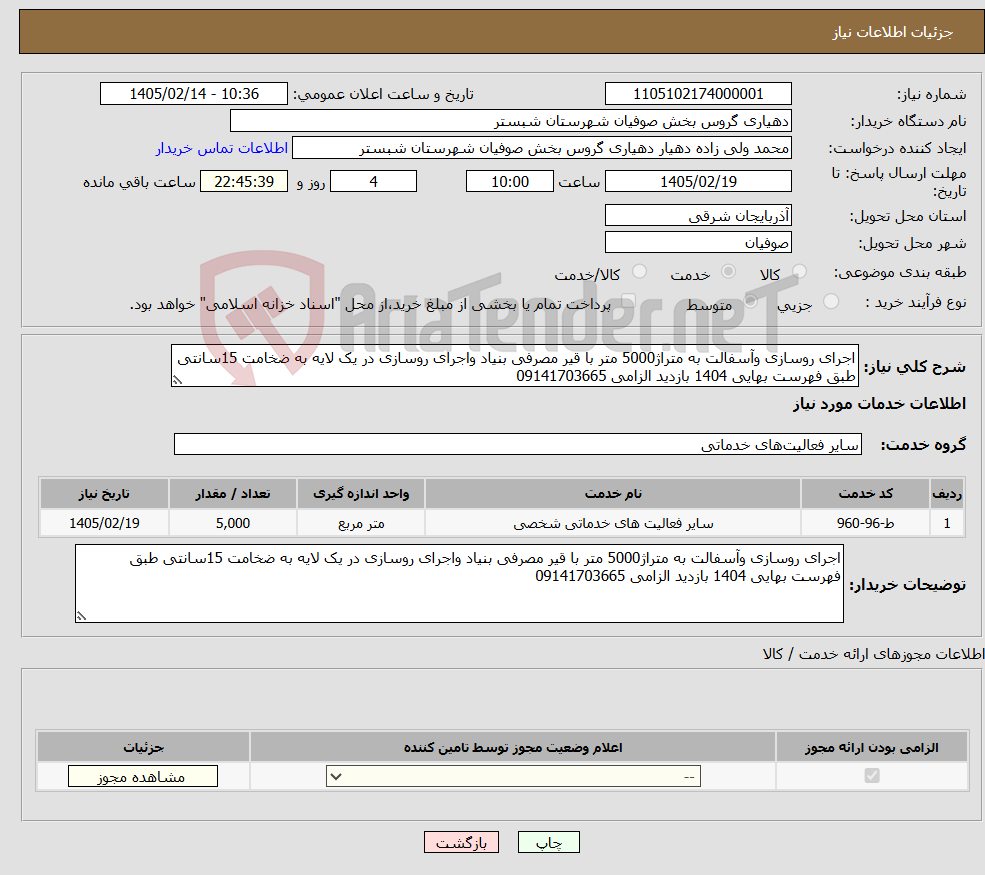This screenshot has width=985, height=875.
Task: Click service code cell ط-96-960
Action: (x=865, y=523)
